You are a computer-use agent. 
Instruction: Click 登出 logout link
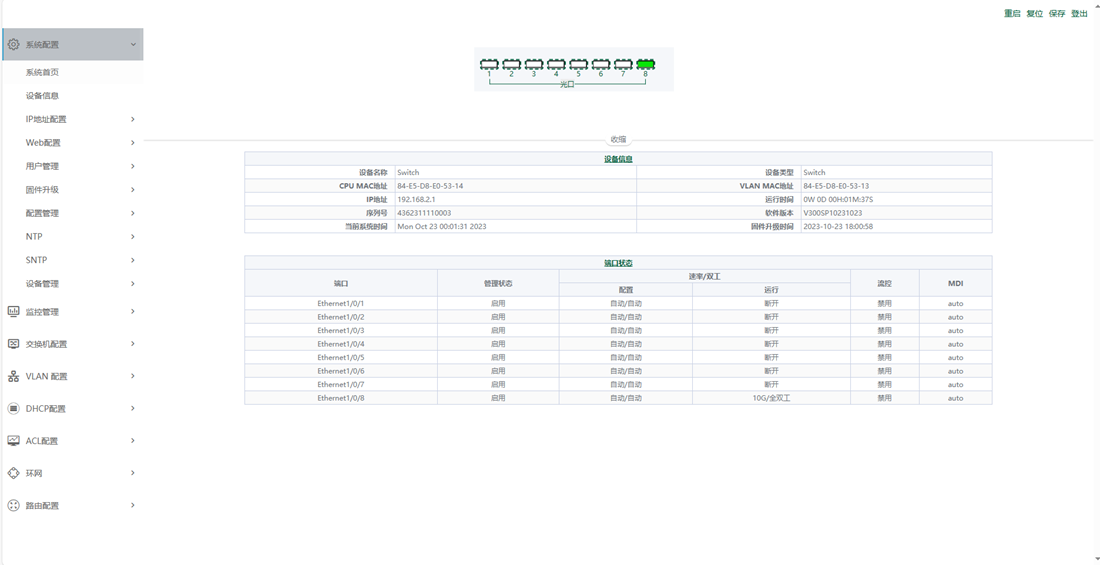coord(1080,13)
